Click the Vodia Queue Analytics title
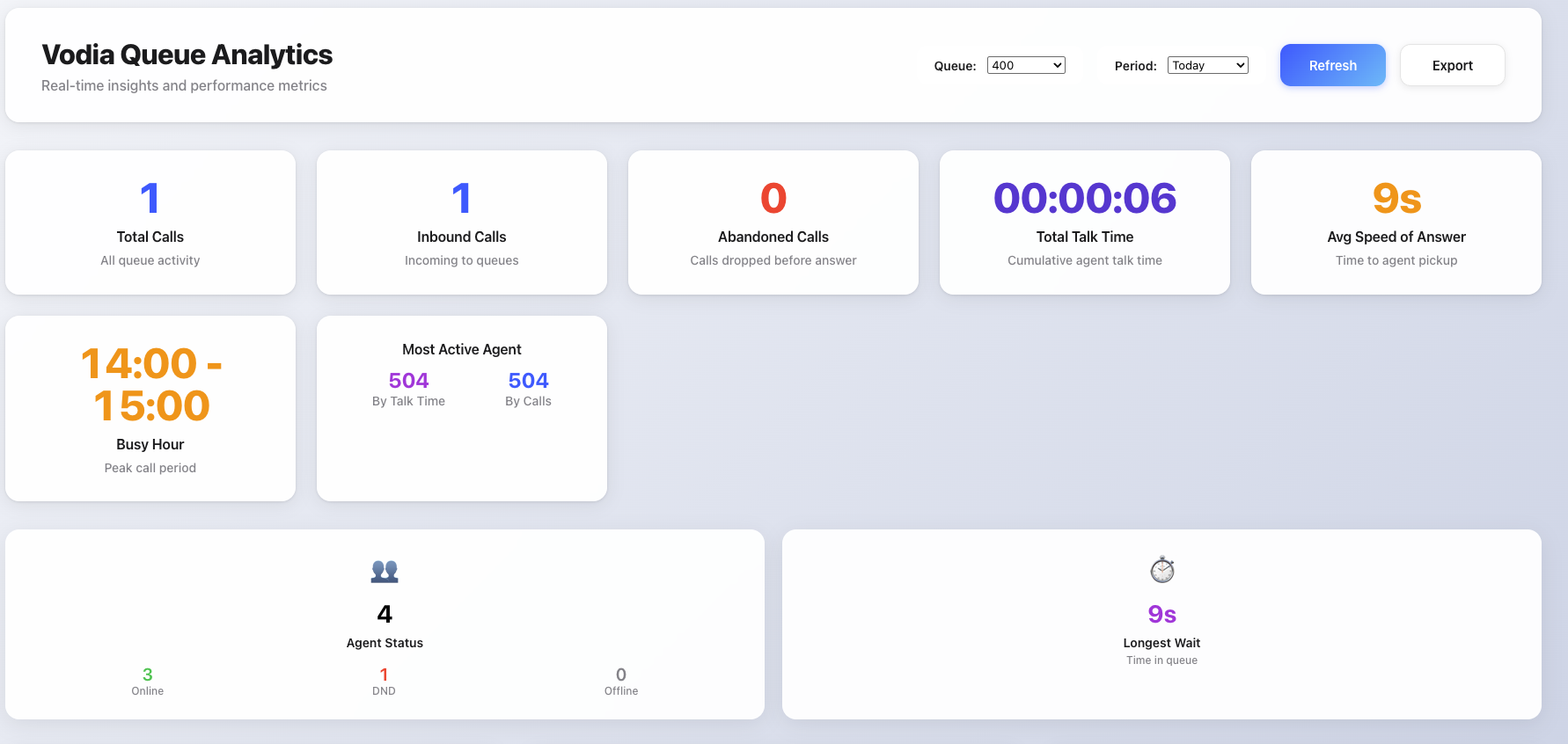This screenshot has height=744, width=1568. [187, 55]
